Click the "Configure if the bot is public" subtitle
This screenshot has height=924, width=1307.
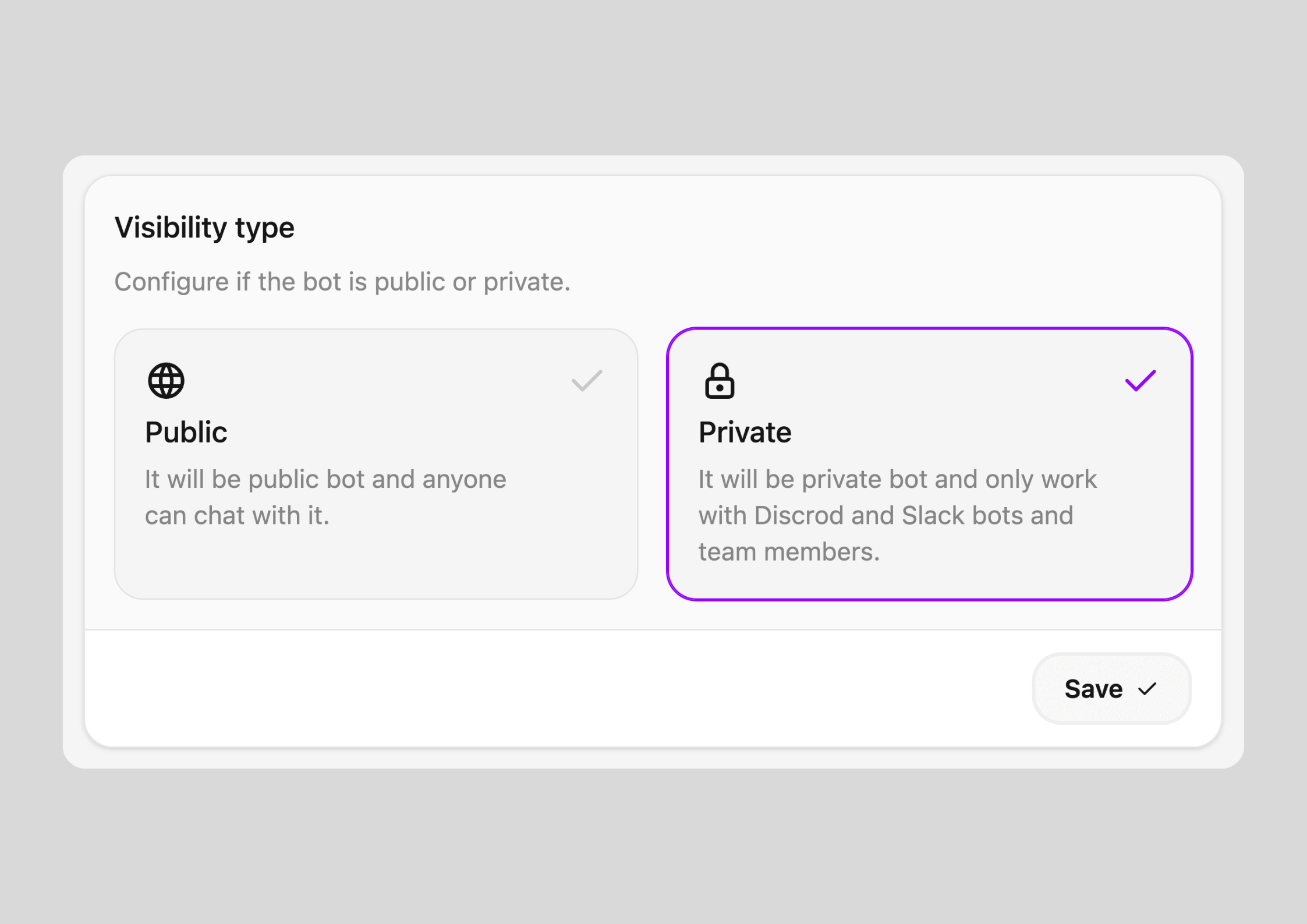coord(342,282)
